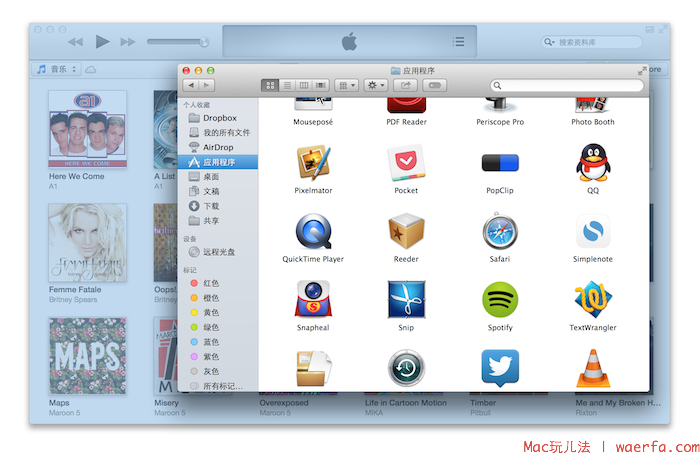Screen dimensions: 700x457
Task: Select the 橙色 orange tag
Action: [218, 298]
